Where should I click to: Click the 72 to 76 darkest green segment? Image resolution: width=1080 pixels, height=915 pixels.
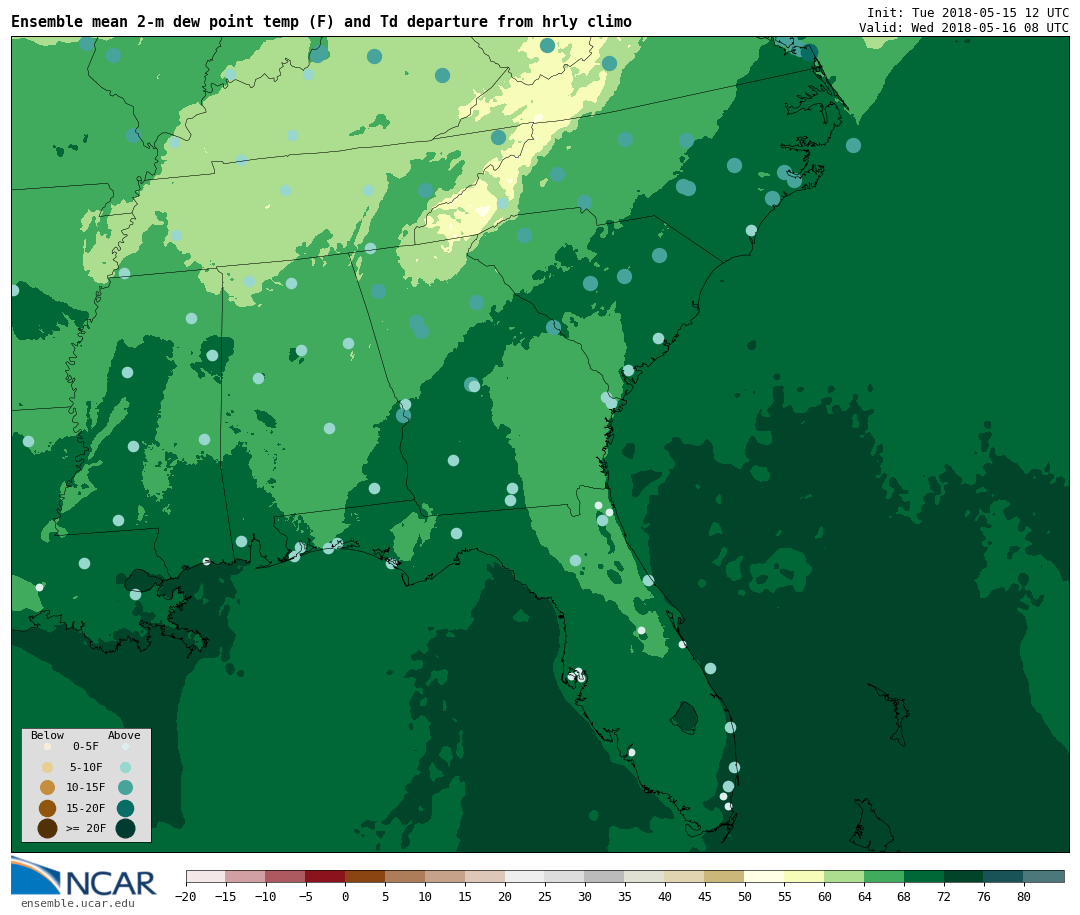965,877
